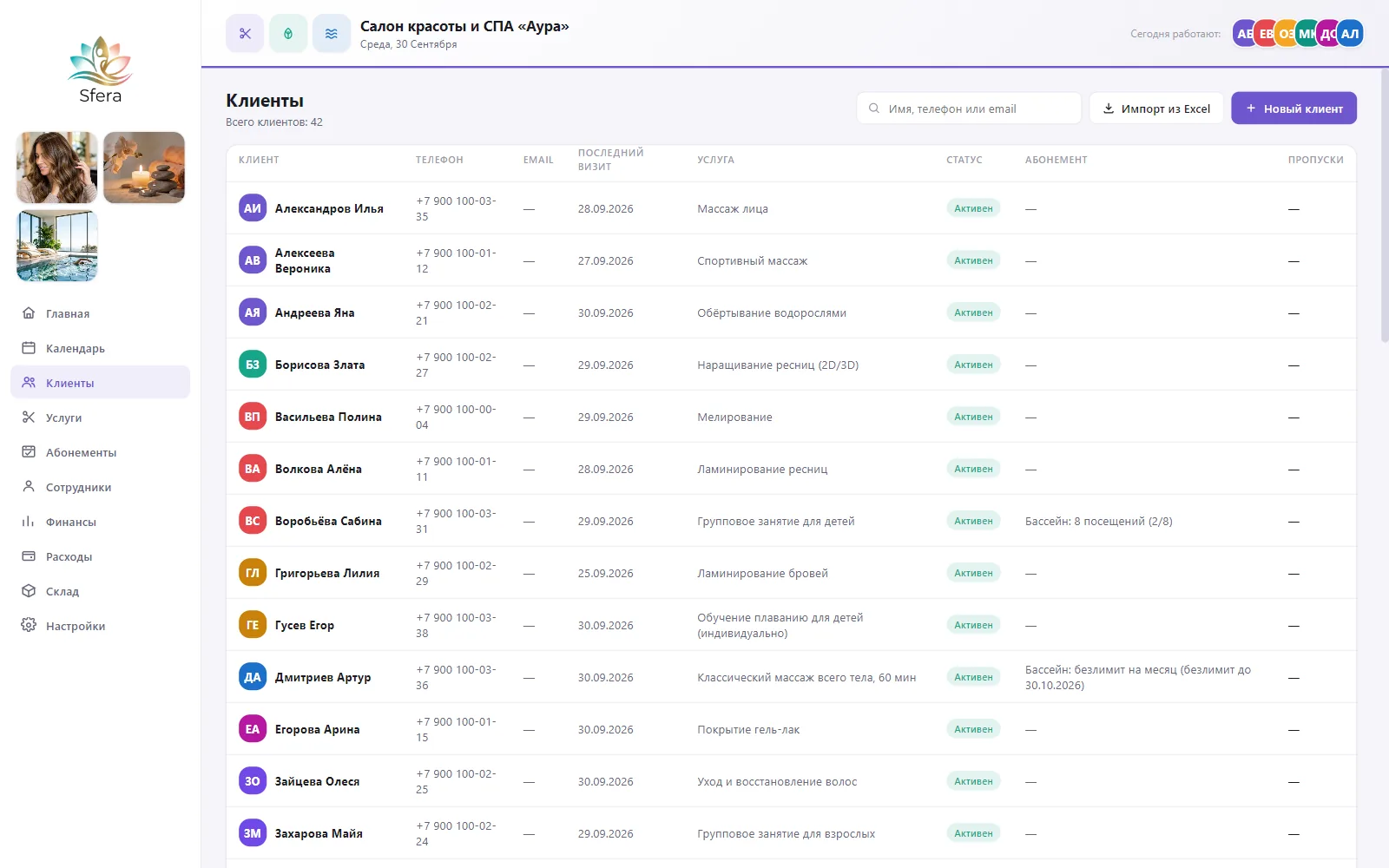Open the scissors (beauty salon) section icon
The height and width of the screenshot is (868, 1389).
(x=245, y=34)
